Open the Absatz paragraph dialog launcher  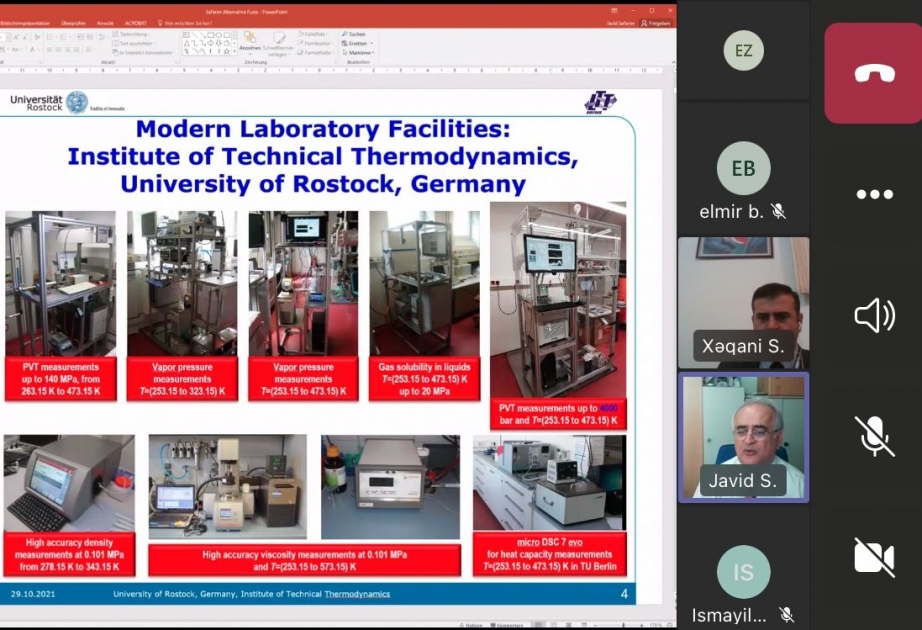(175, 62)
